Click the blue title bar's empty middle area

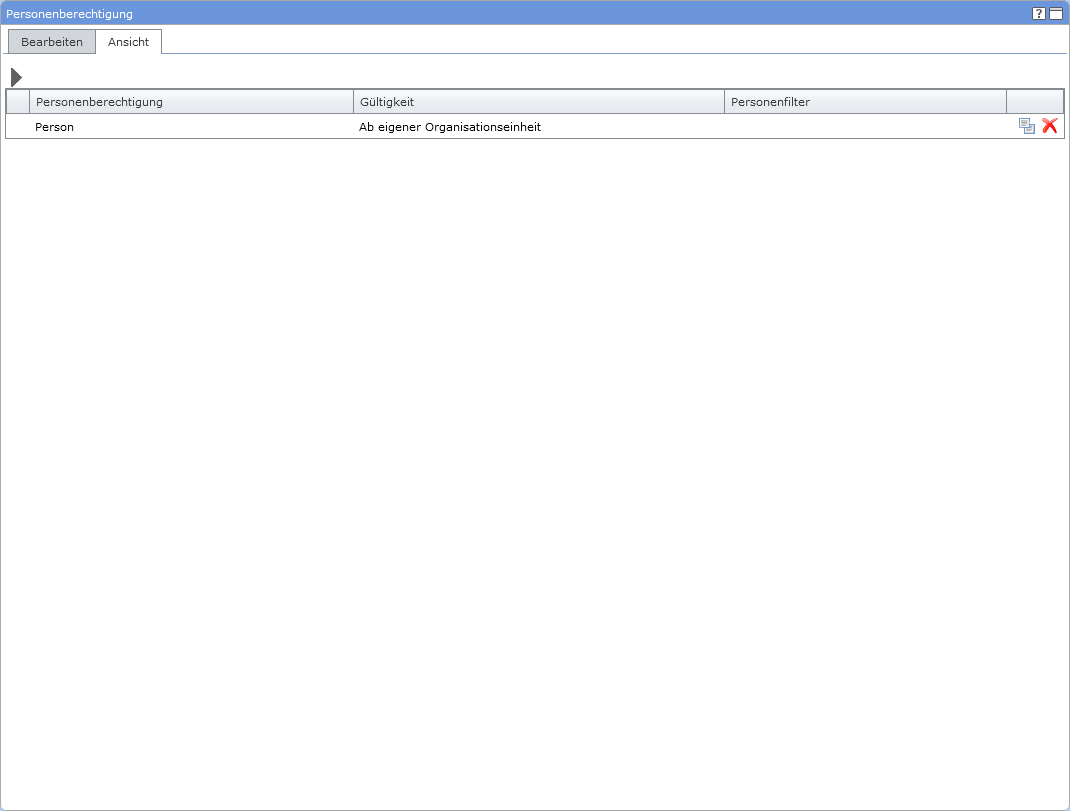(x=580, y=14)
